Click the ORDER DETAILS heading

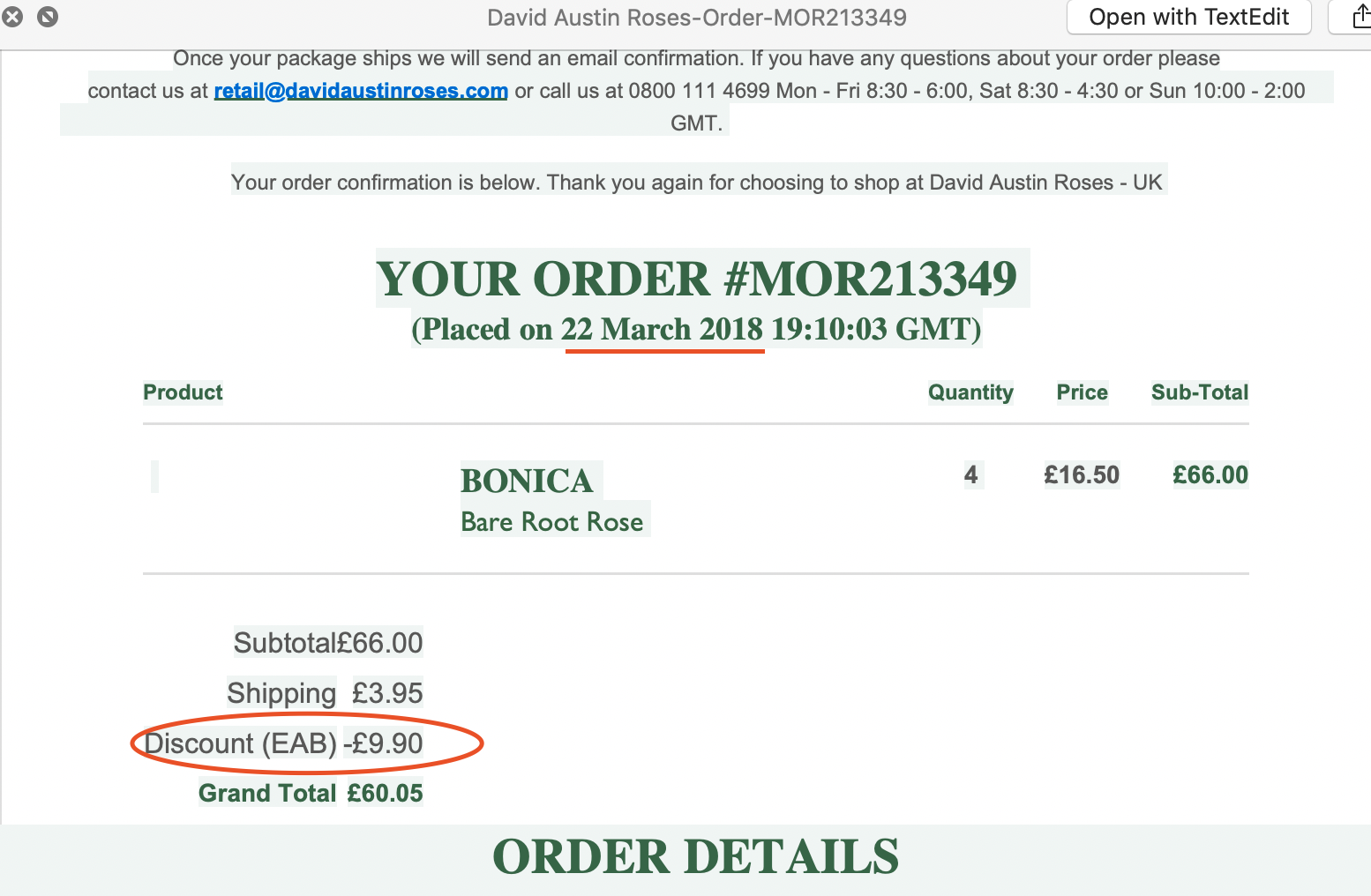coord(696,856)
